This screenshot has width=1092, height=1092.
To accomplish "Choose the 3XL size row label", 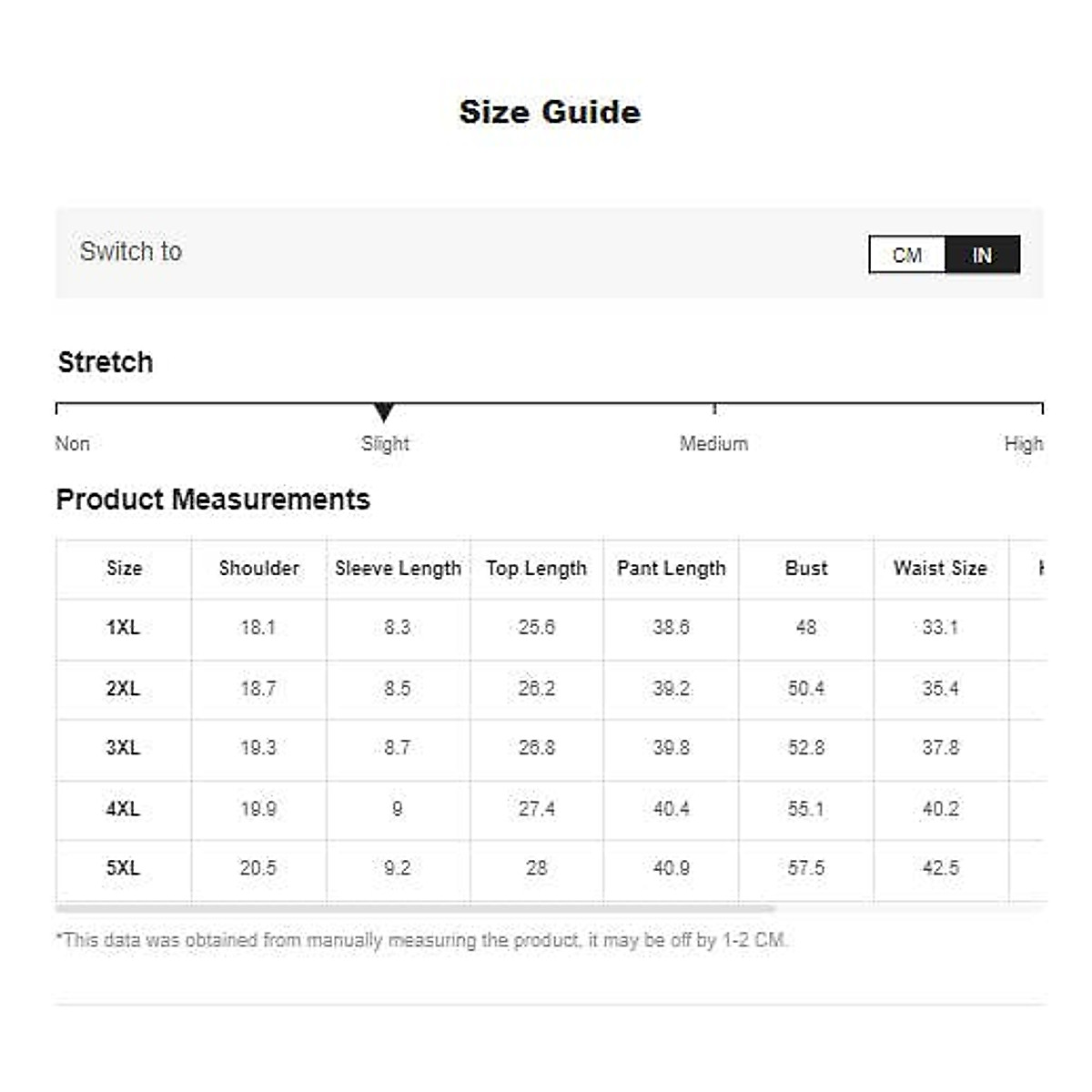I will pyautogui.click(x=123, y=748).
